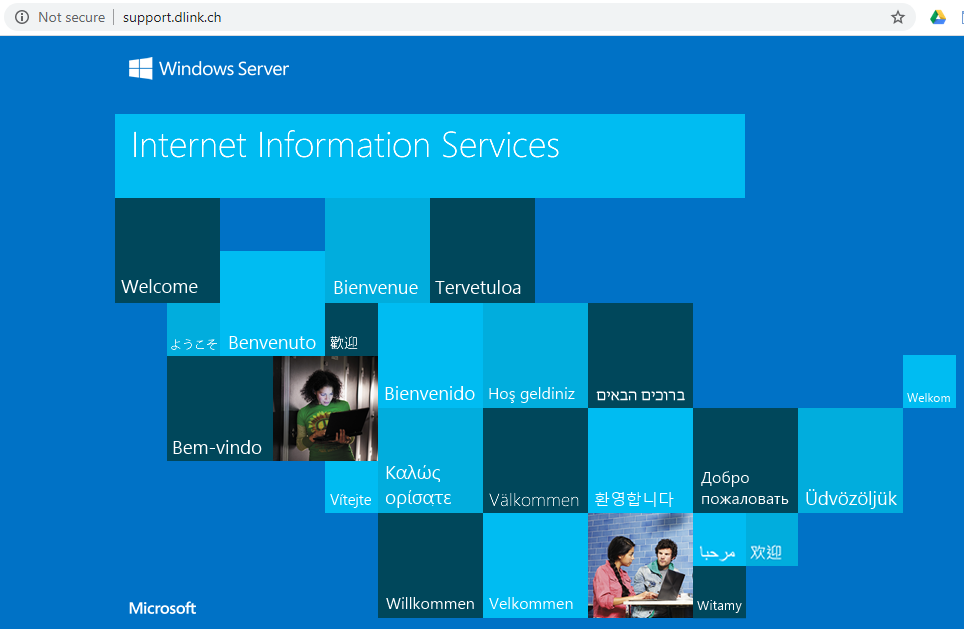
Task: Click the Microsoft logo at bottom
Action: [162, 608]
